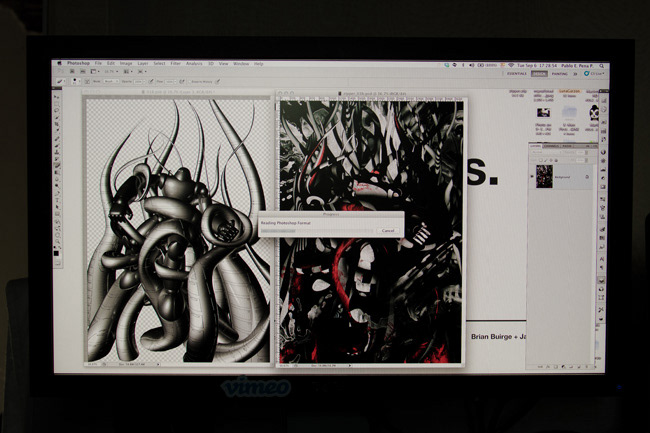Select the Lasso tool
The height and width of the screenshot is (433, 650).
coord(57,110)
